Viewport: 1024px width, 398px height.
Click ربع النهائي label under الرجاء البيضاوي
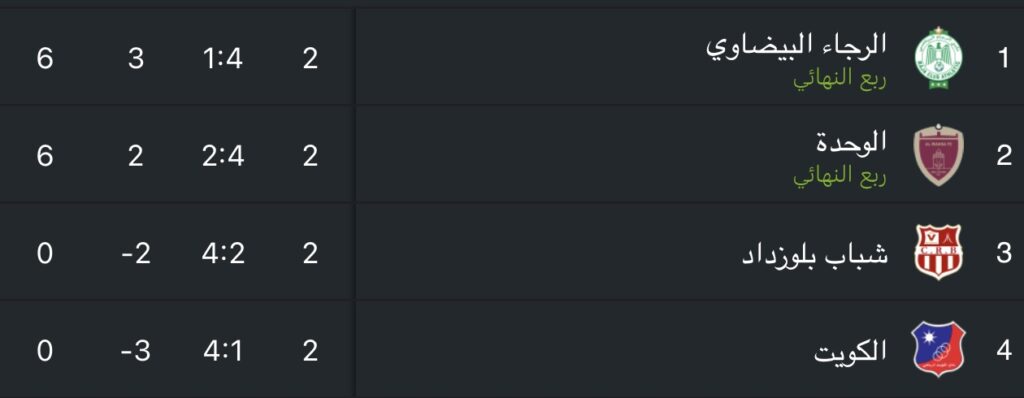pyautogui.click(x=840, y=78)
